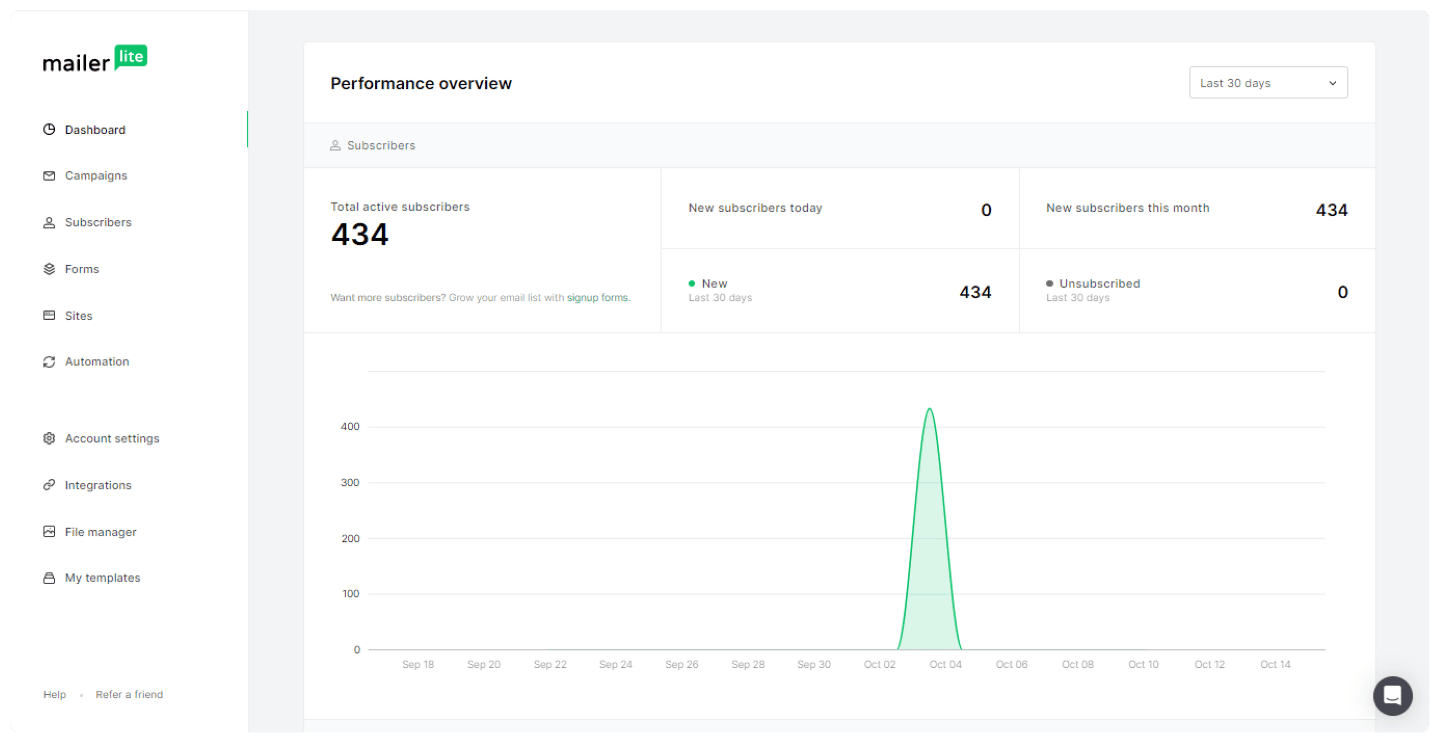Click the Sites window icon
This screenshot has width=1440, height=743.
49,315
